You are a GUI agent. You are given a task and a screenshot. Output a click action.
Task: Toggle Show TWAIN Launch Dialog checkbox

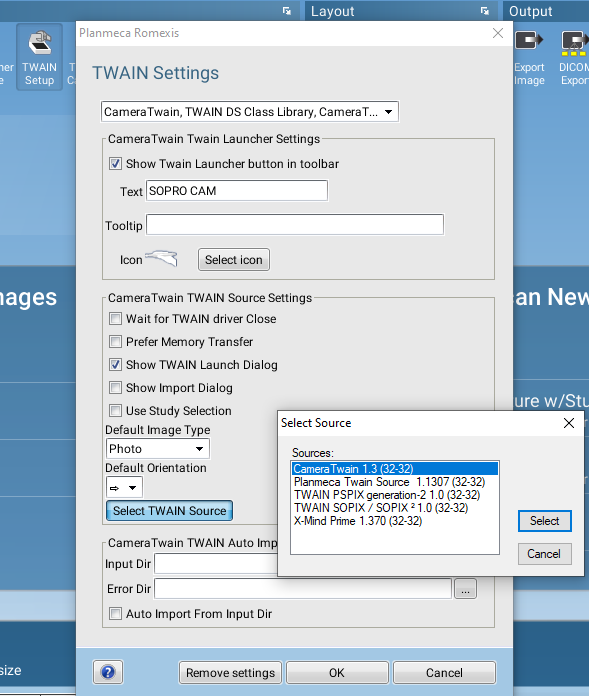coord(115,365)
